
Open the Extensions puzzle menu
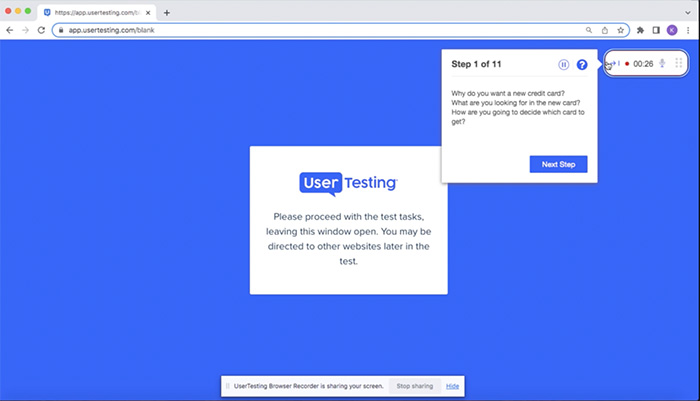point(640,30)
